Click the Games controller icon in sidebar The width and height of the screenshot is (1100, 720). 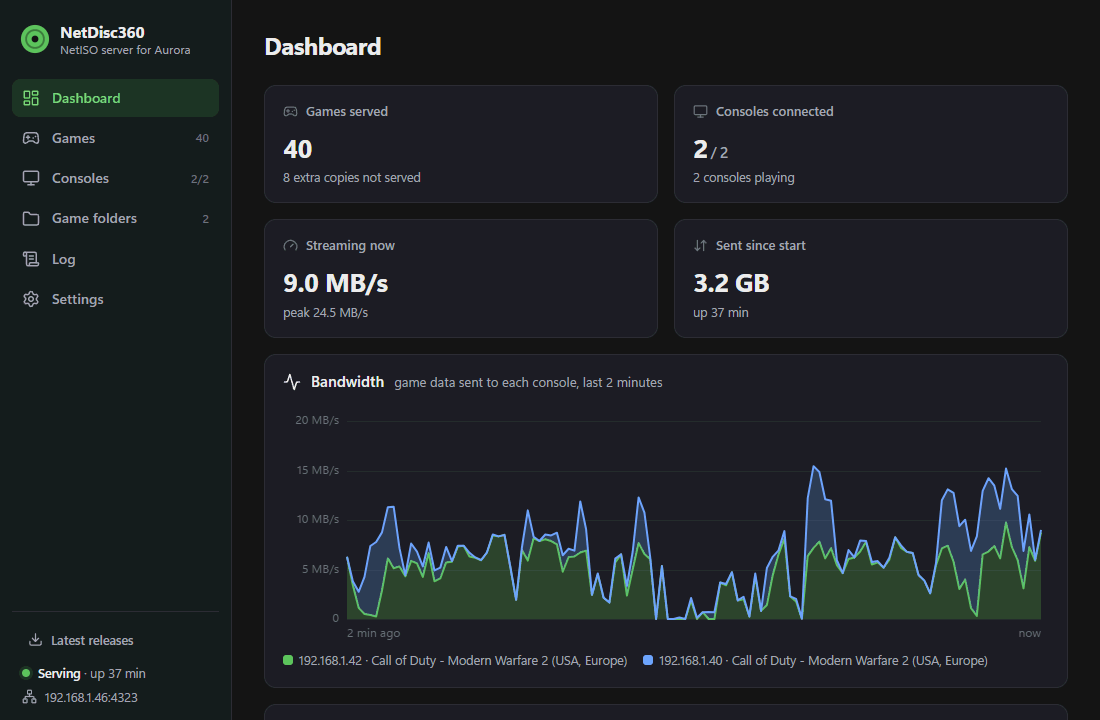click(31, 138)
